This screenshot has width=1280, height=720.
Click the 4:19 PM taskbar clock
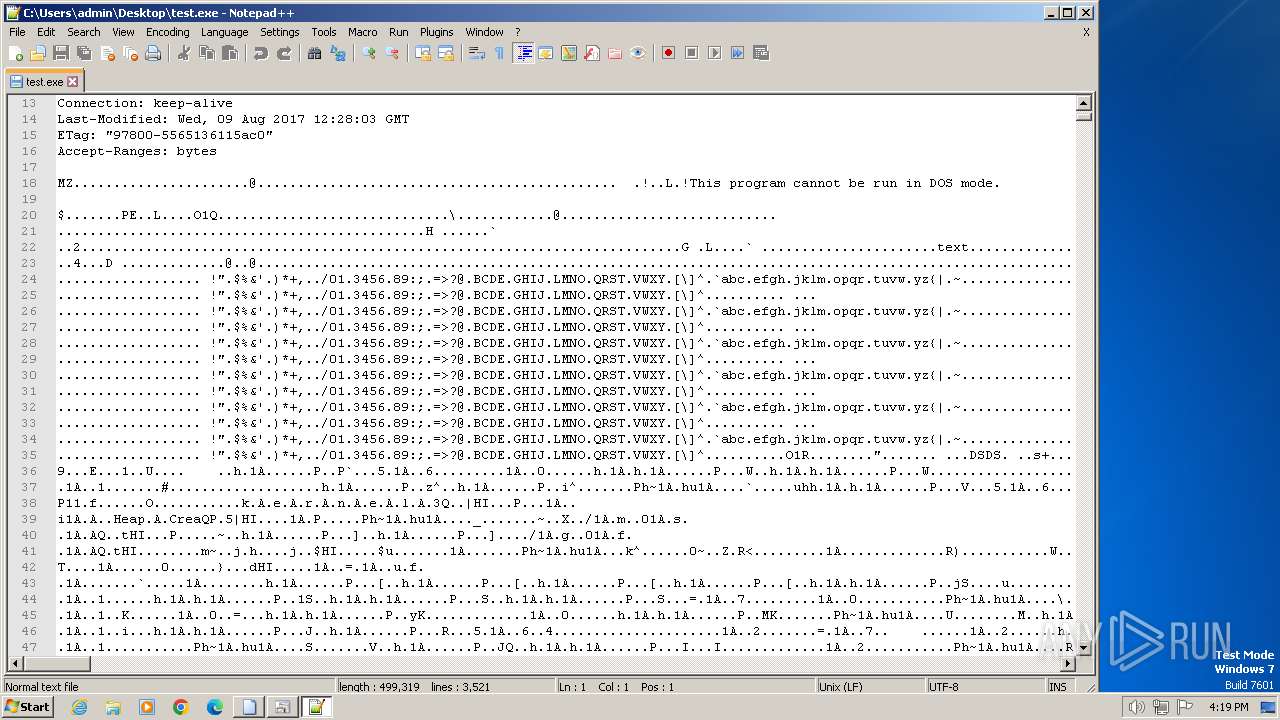pos(1229,707)
